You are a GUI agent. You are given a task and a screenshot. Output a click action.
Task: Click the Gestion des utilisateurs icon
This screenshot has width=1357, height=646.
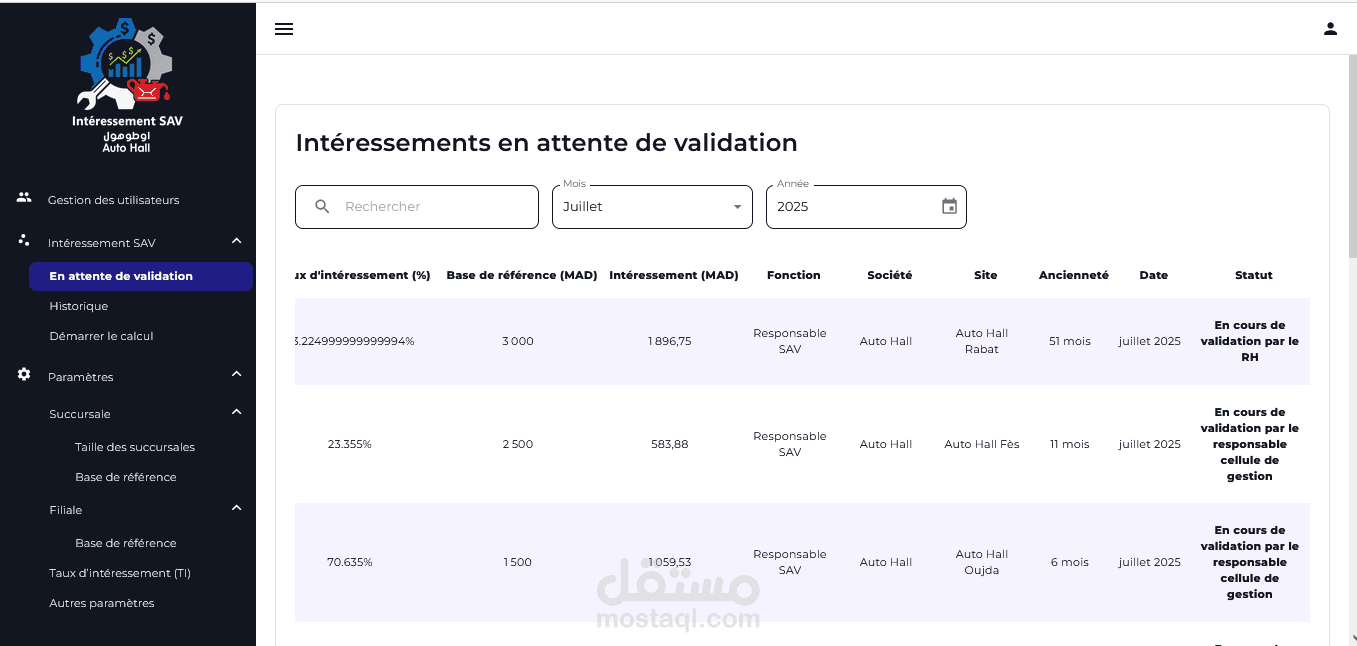(x=23, y=197)
